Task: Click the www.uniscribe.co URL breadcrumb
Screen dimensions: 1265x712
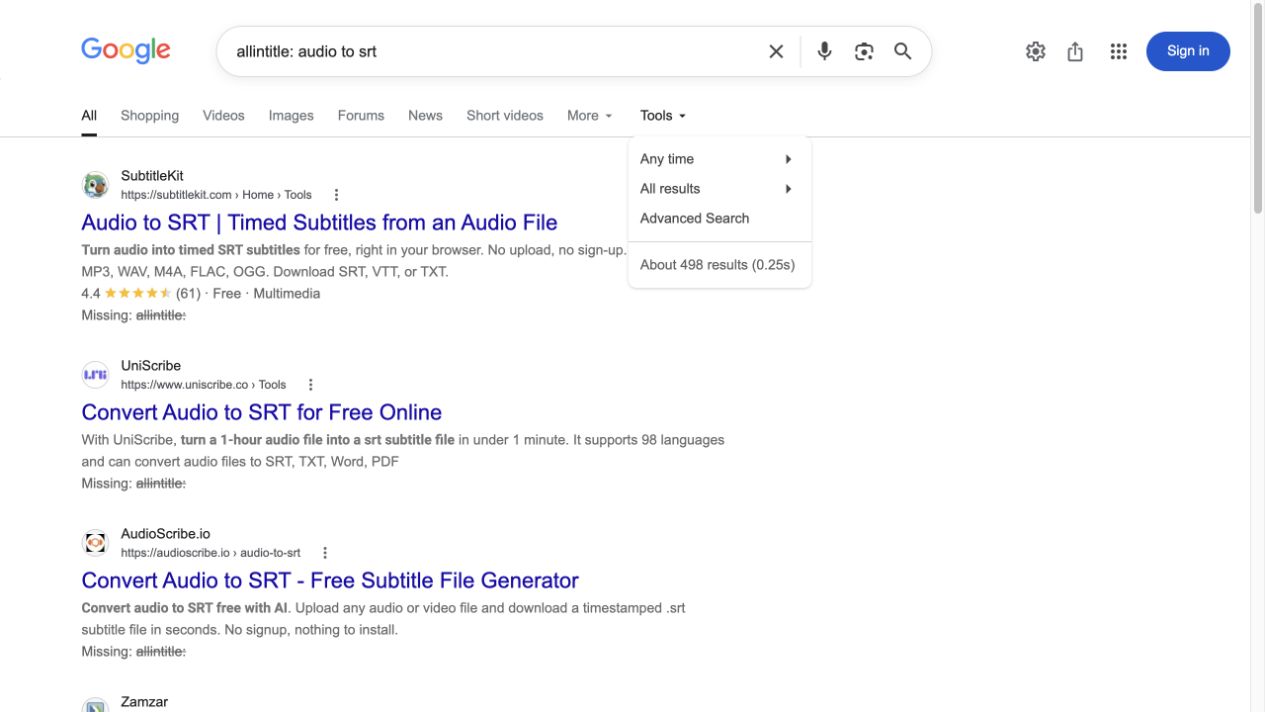Action: coord(203,385)
